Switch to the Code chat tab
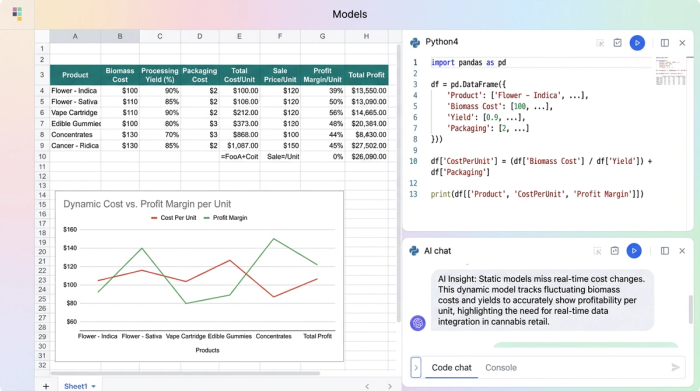700x391 pixels. click(x=451, y=367)
